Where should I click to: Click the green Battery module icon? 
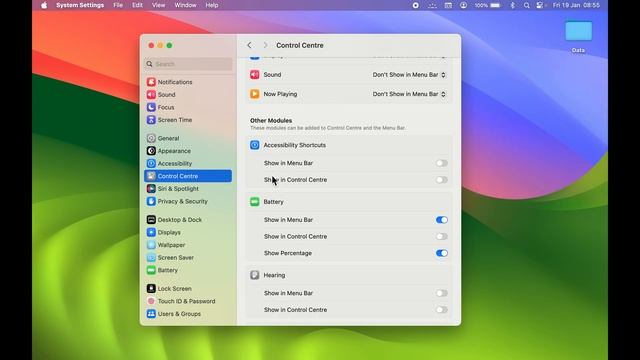pos(255,202)
